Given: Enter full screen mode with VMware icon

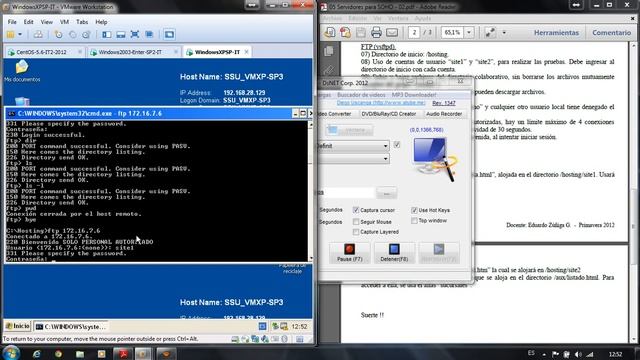Looking at the screenshot, I should [135, 35].
